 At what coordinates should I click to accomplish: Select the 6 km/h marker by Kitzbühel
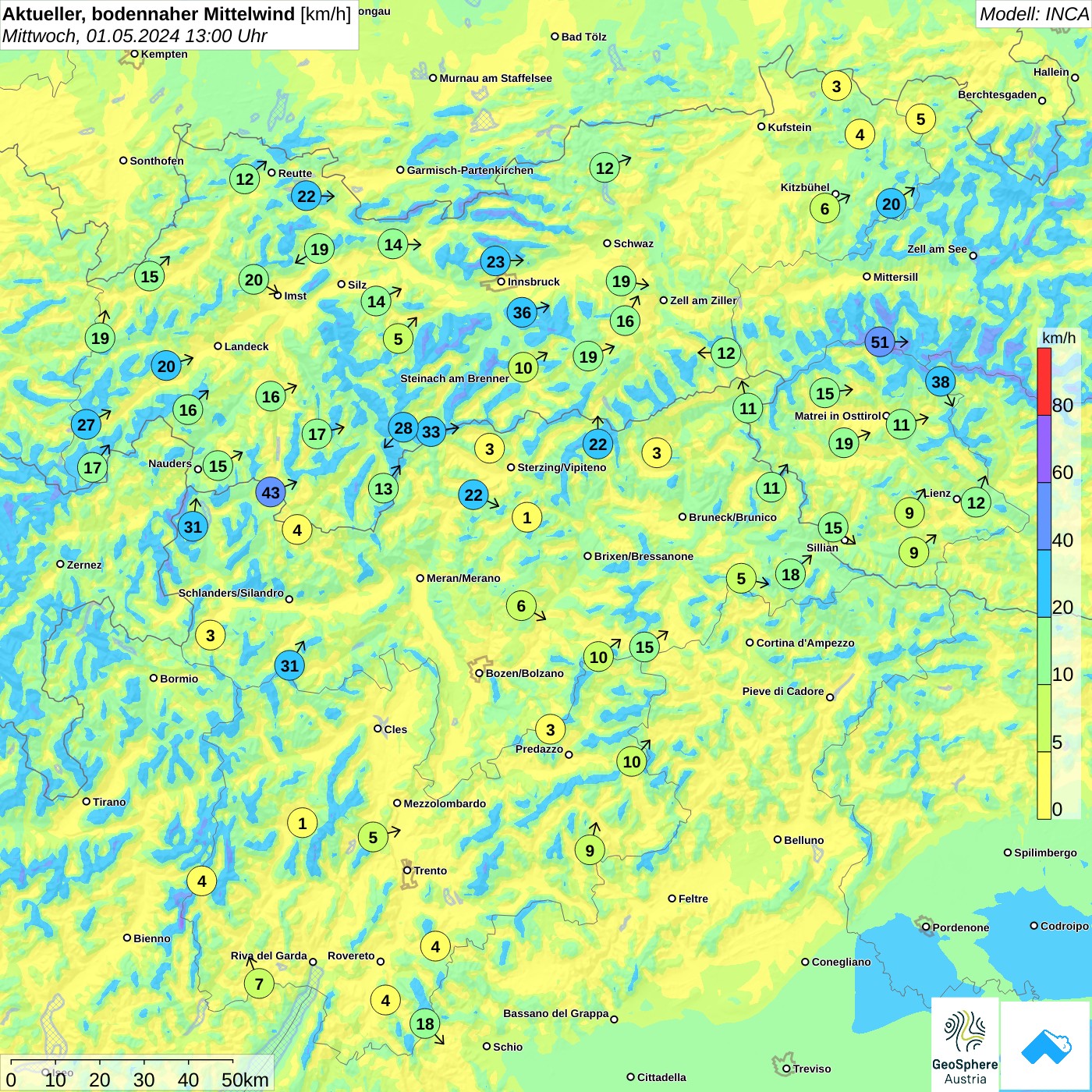(824, 208)
